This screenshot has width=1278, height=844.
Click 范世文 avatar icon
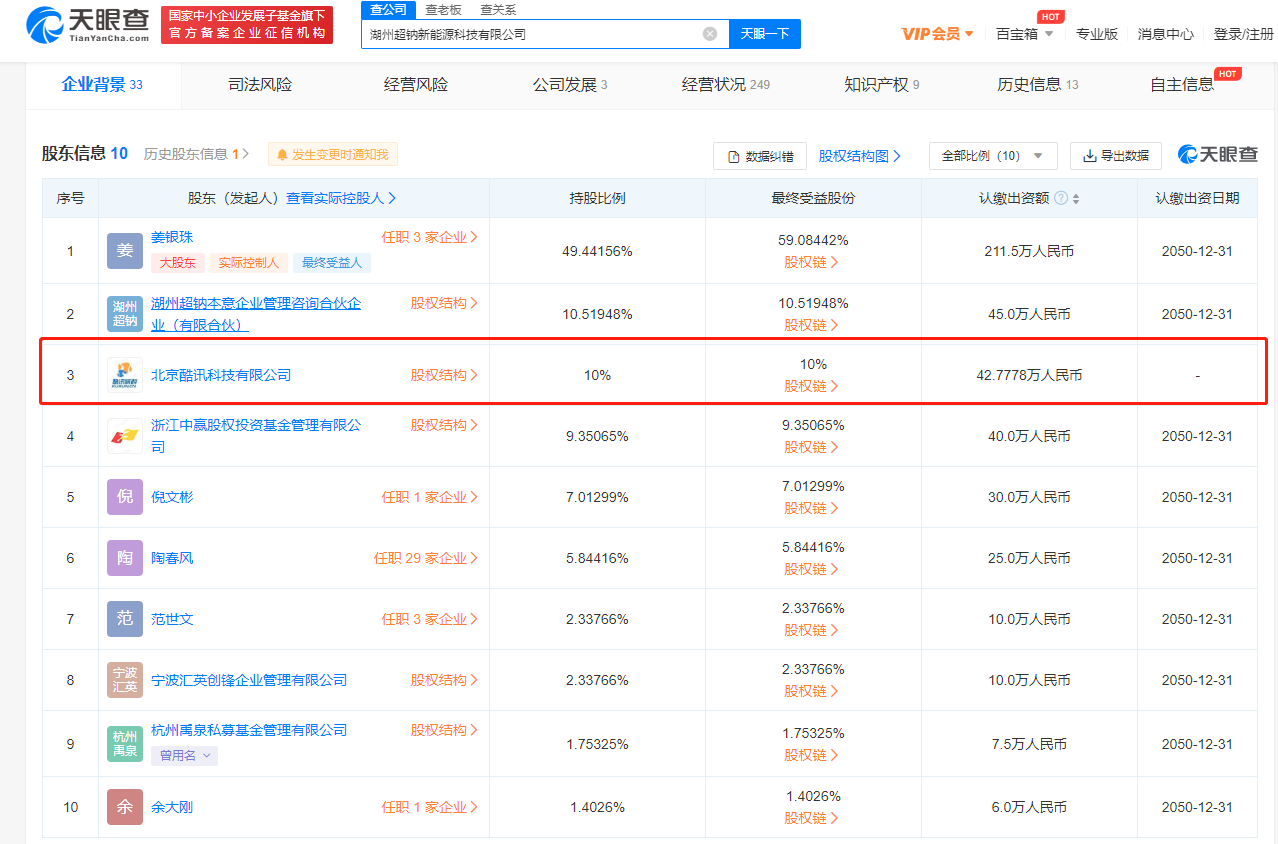(125, 619)
